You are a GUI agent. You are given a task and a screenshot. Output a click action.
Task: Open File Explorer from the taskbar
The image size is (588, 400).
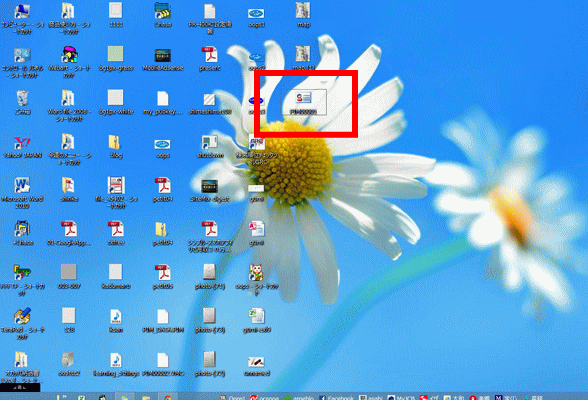pyautogui.click(x=146, y=397)
